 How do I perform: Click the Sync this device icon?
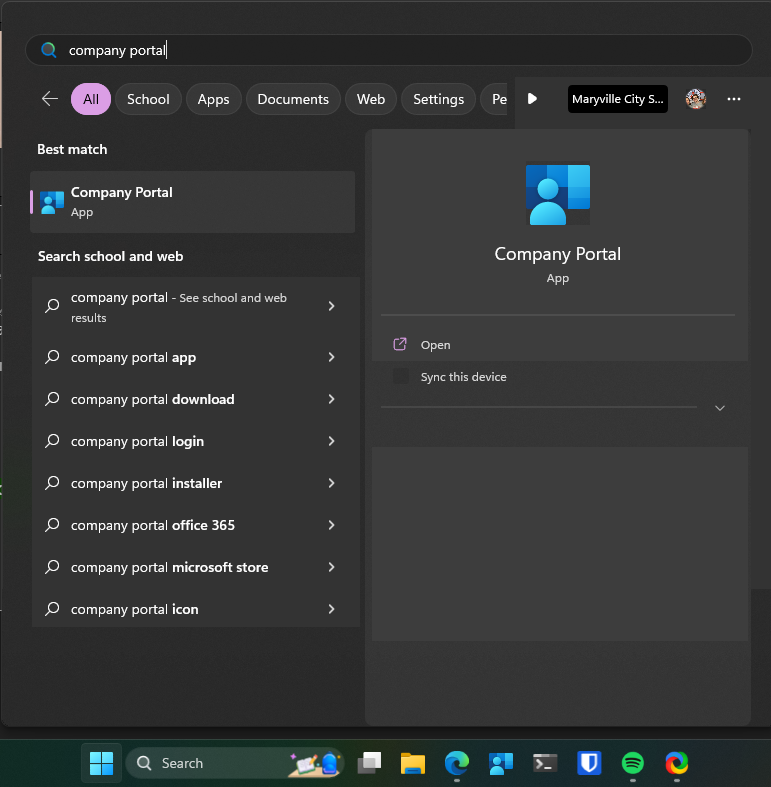pos(401,376)
